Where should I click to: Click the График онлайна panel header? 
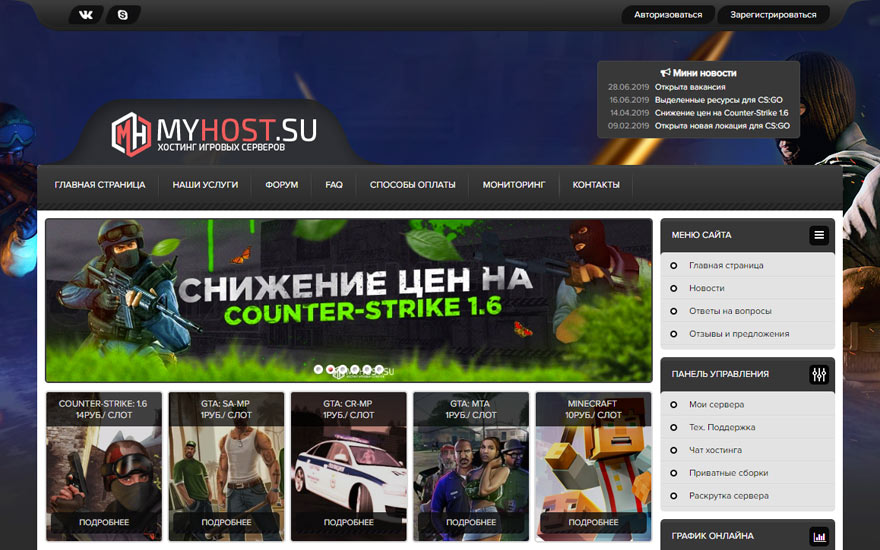point(748,535)
